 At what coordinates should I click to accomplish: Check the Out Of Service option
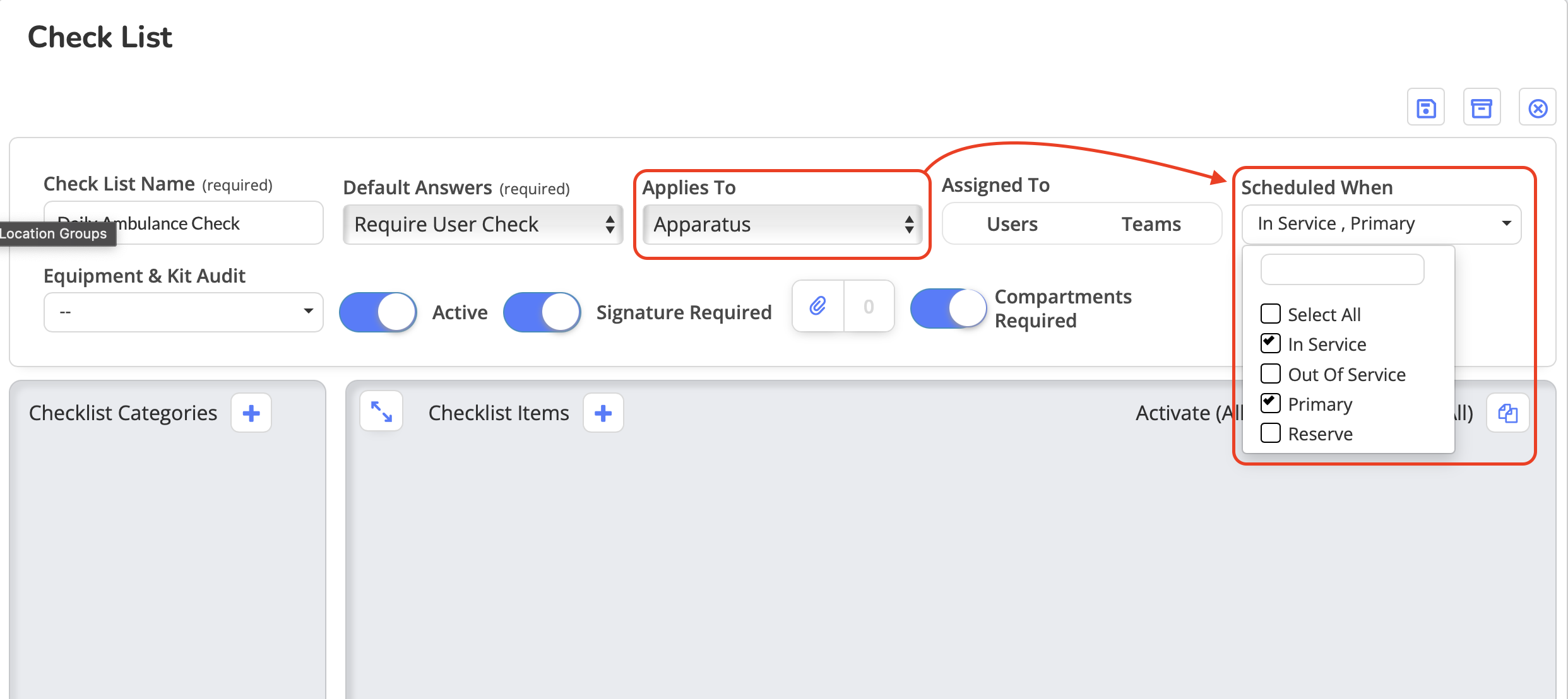pos(1270,373)
